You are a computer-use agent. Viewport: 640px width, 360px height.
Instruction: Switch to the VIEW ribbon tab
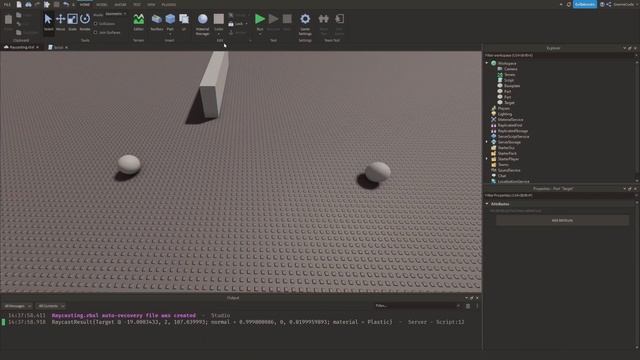[151, 4]
